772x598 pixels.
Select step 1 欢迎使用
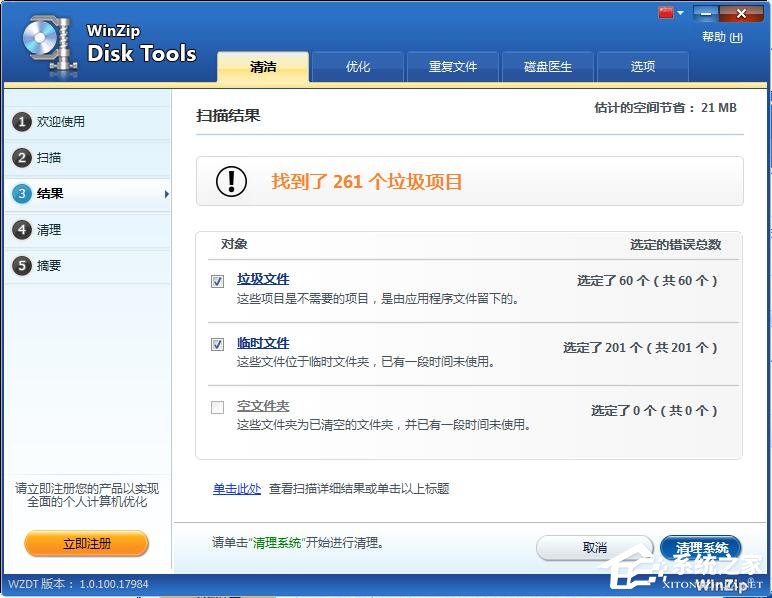tap(88, 122)
